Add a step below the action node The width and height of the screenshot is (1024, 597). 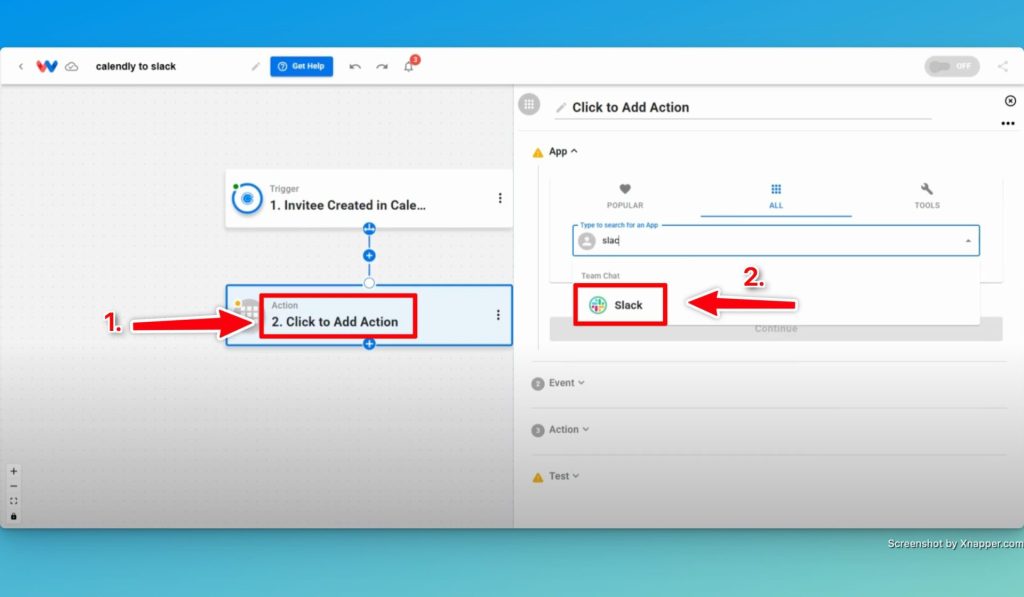369,344
